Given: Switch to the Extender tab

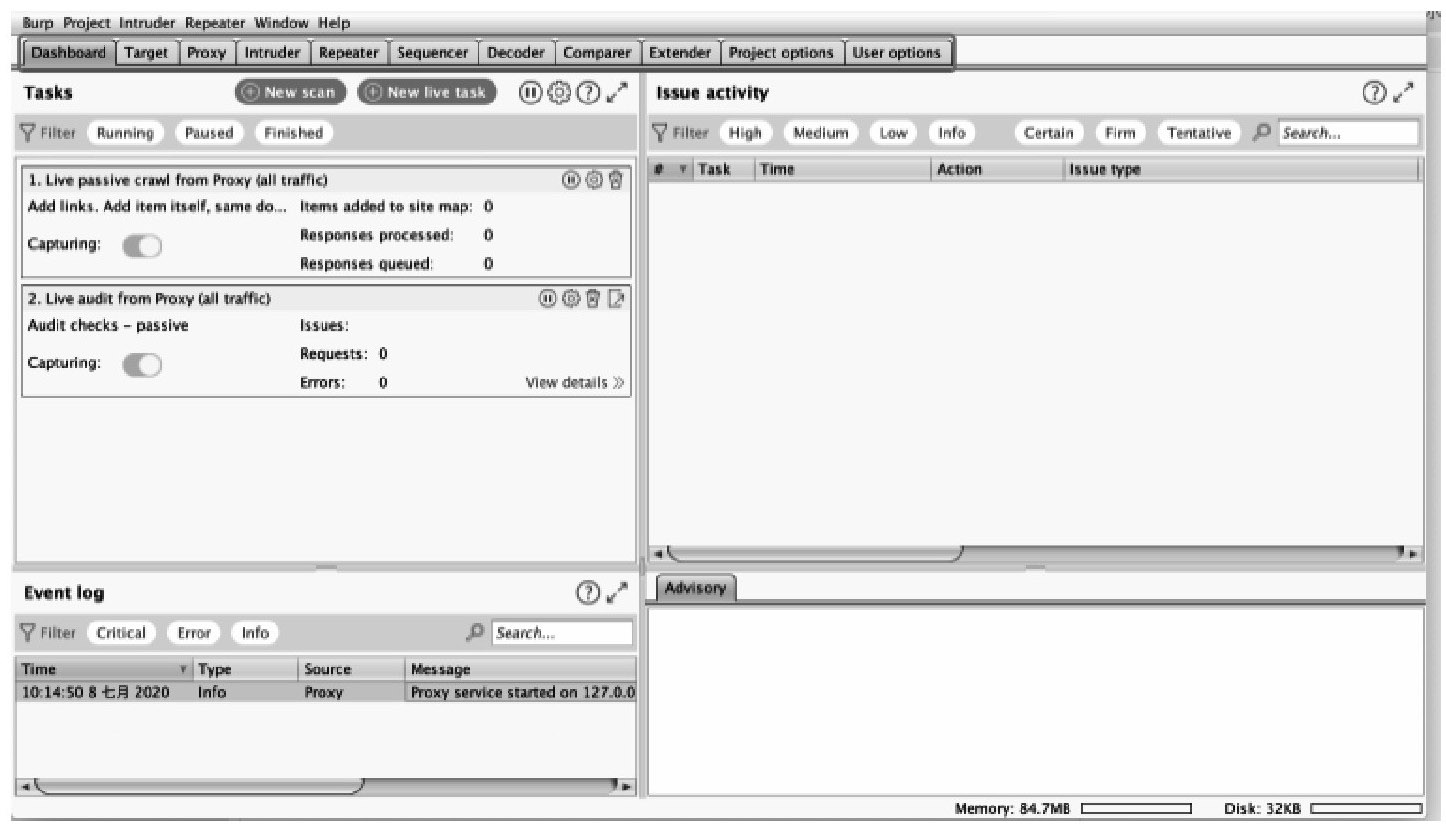Looking at the screenshot, I should click(x=680, y=53).
